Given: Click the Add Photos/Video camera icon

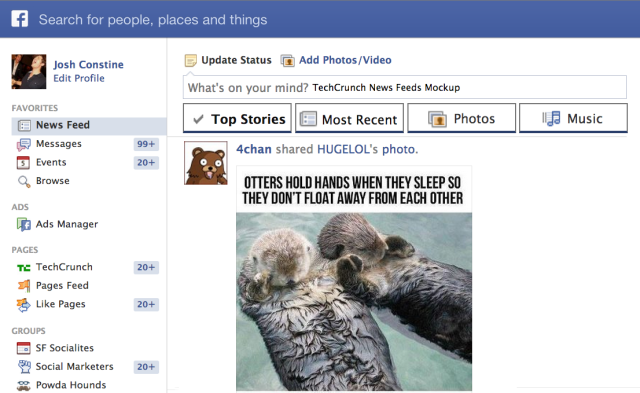Looking at the screenshot, I should (x=287, y=61).
